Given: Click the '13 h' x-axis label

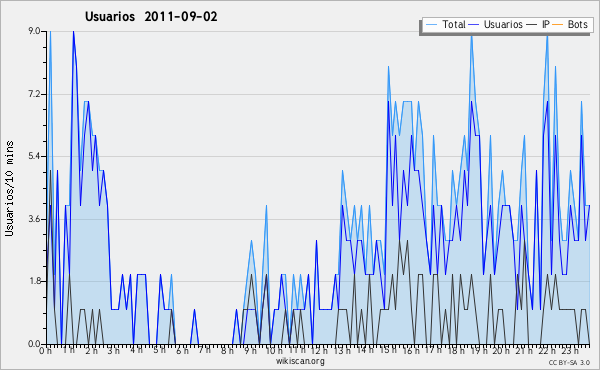Looking at the screenshot, I should [342, 350].
